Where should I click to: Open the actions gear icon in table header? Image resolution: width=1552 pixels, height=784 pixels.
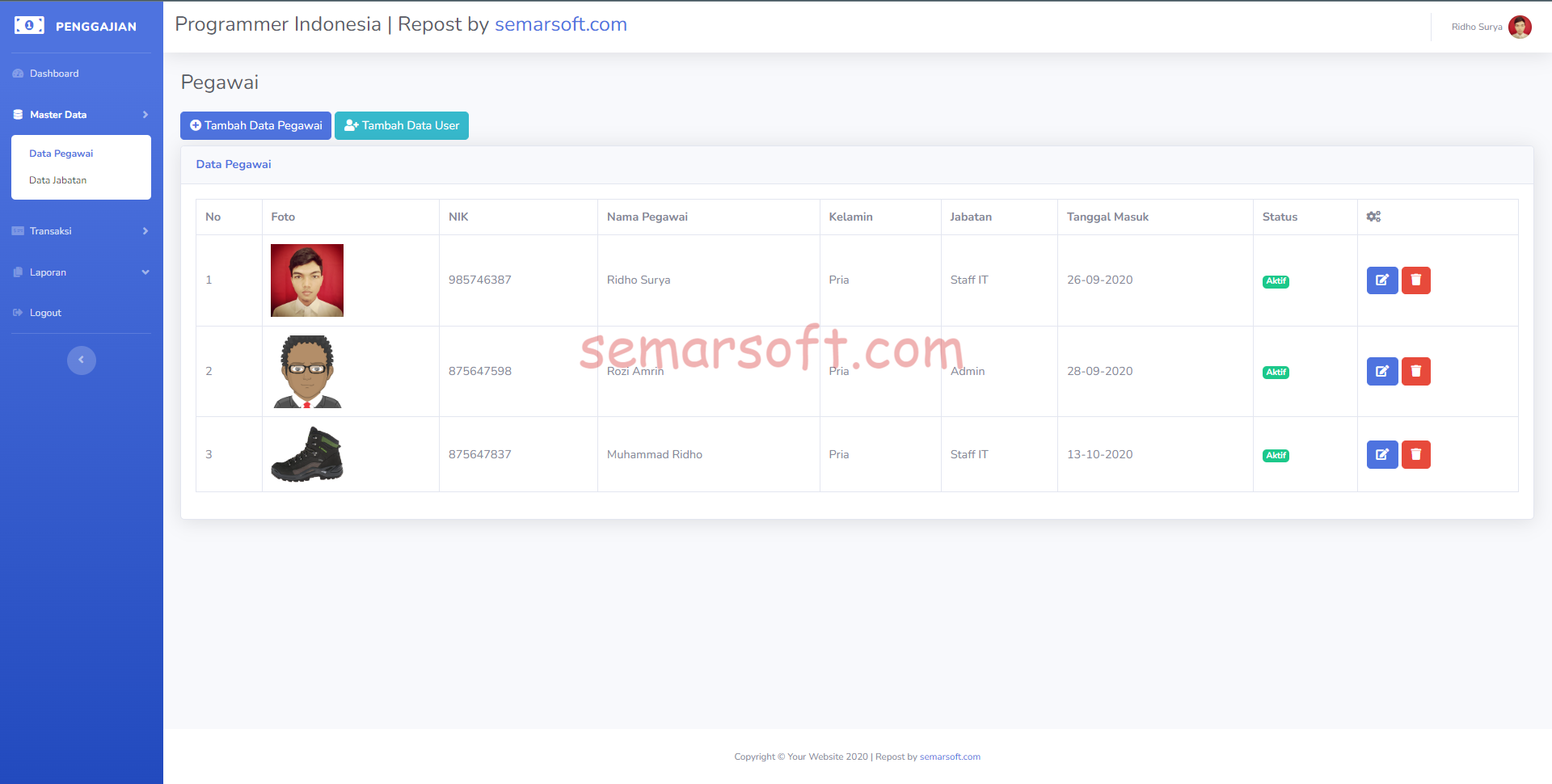tap(1373, 217)
